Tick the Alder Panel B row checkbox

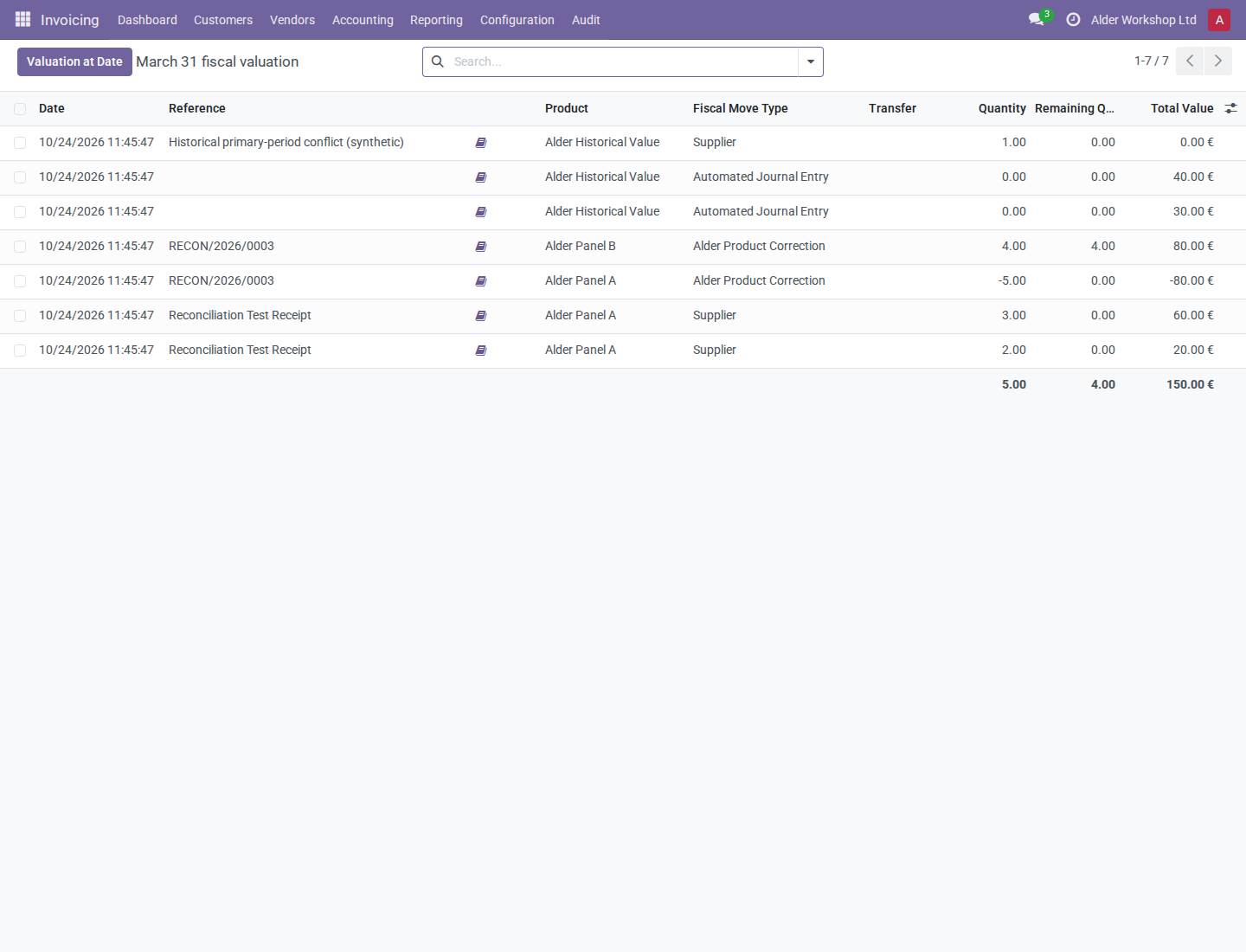pos(20,247)
